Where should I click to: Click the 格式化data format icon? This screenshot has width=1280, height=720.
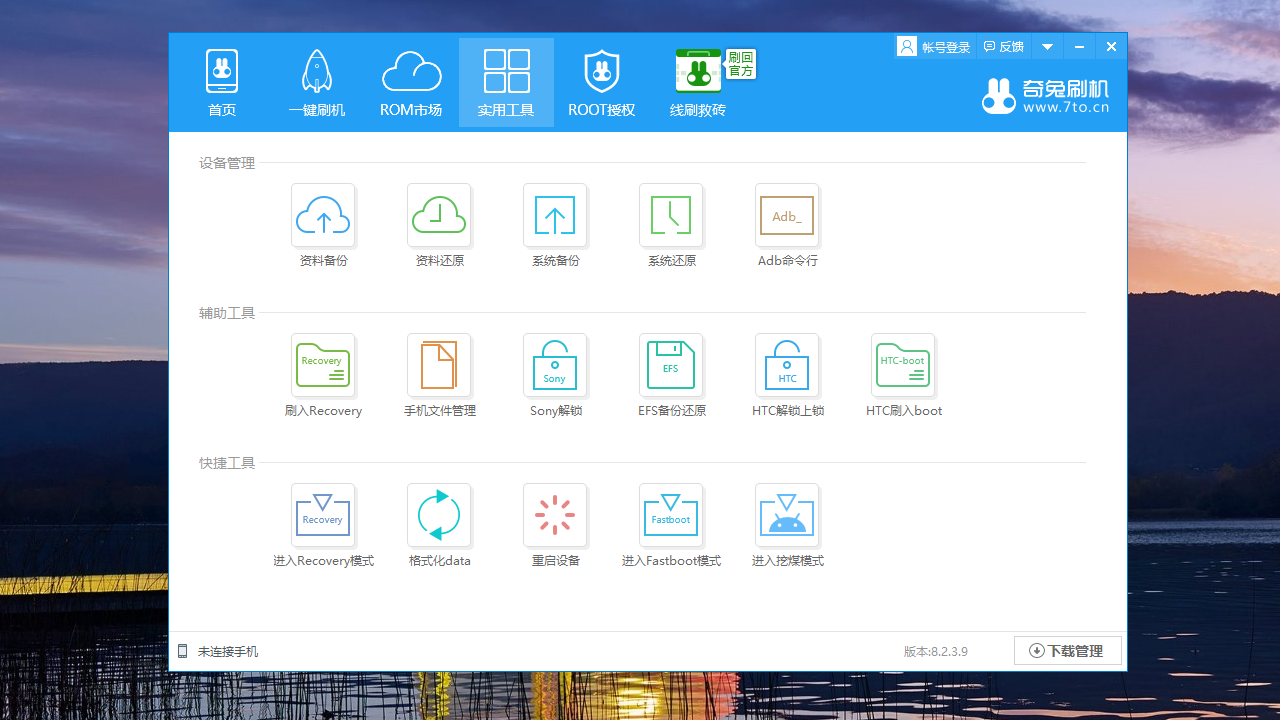pyautogui.click(x=439, y=516)
